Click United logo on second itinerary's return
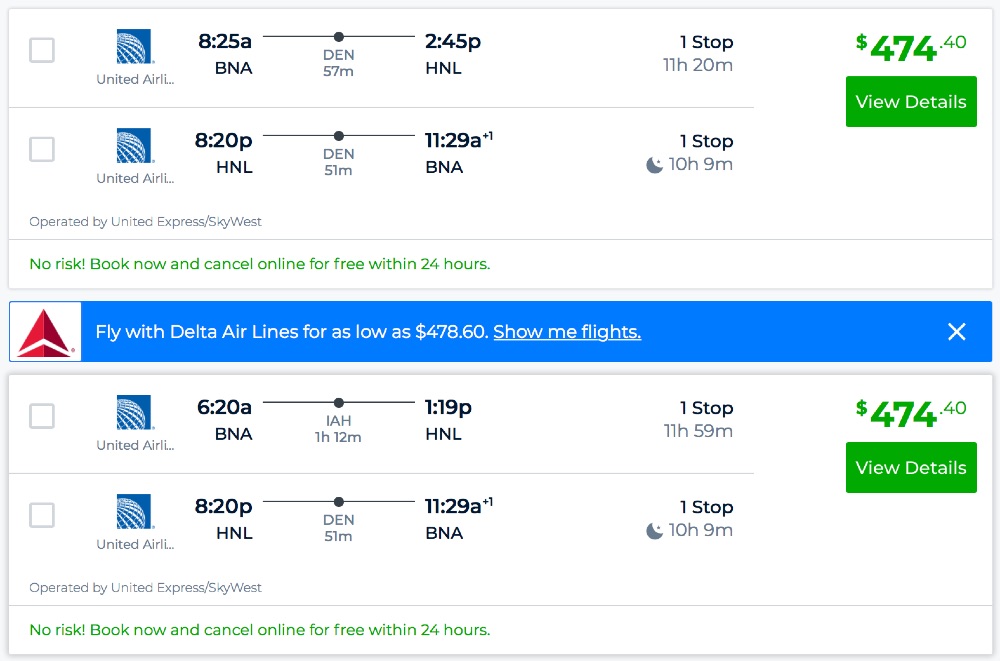 coord(134,512)
